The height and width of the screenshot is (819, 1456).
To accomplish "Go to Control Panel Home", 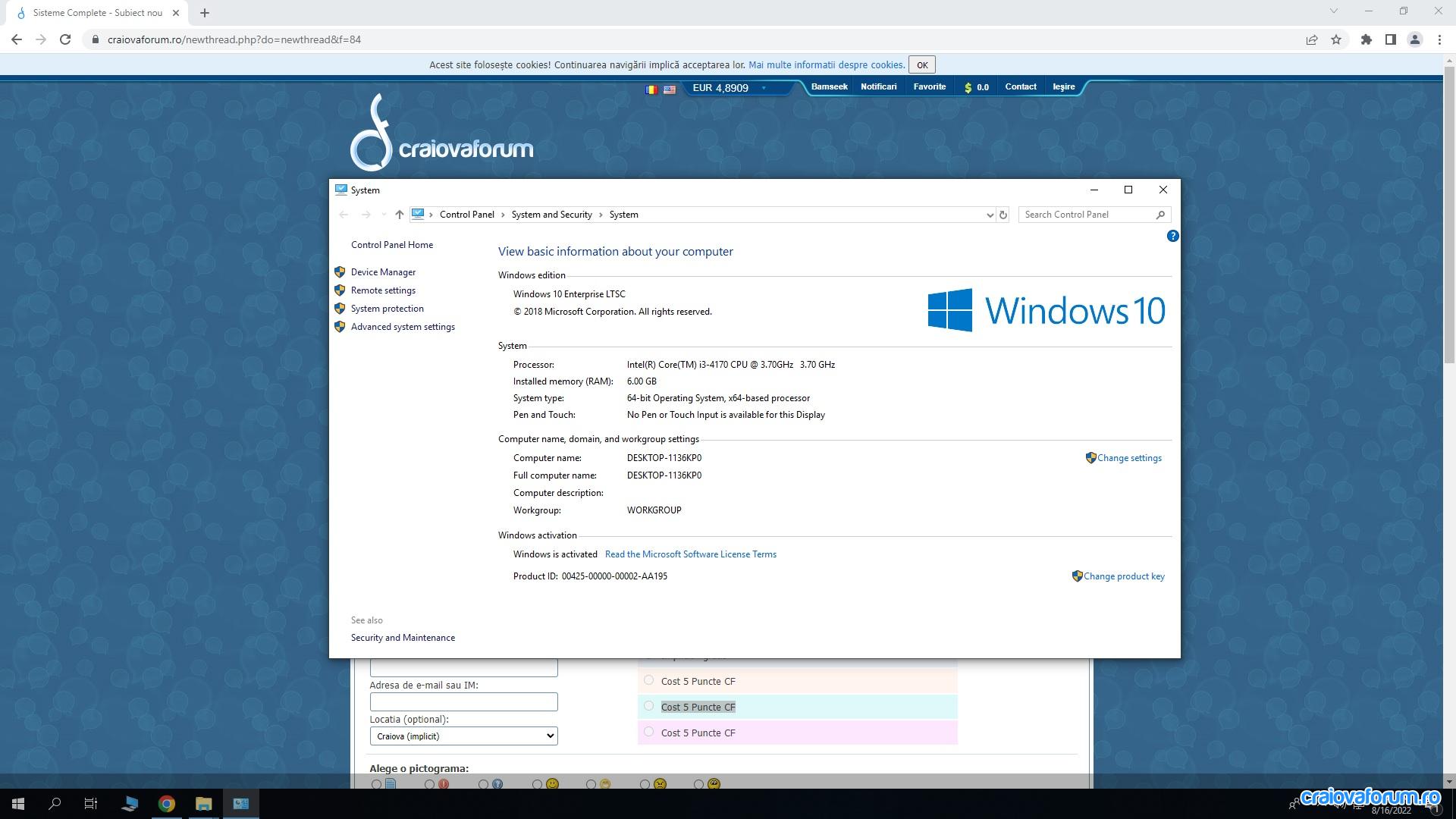I will tap(392, 245).
